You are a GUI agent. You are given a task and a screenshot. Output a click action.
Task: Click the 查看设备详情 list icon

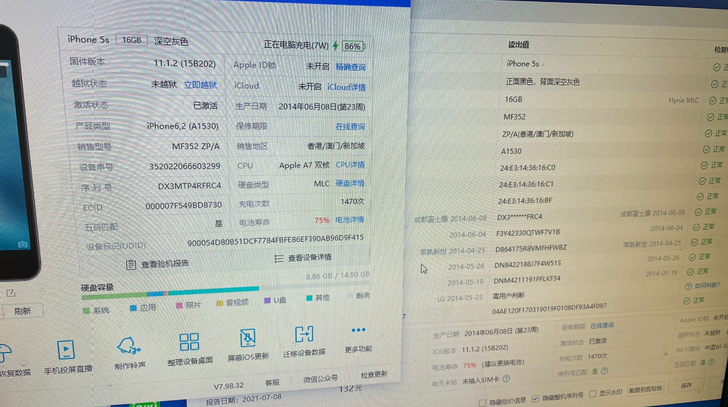point(279,258)
